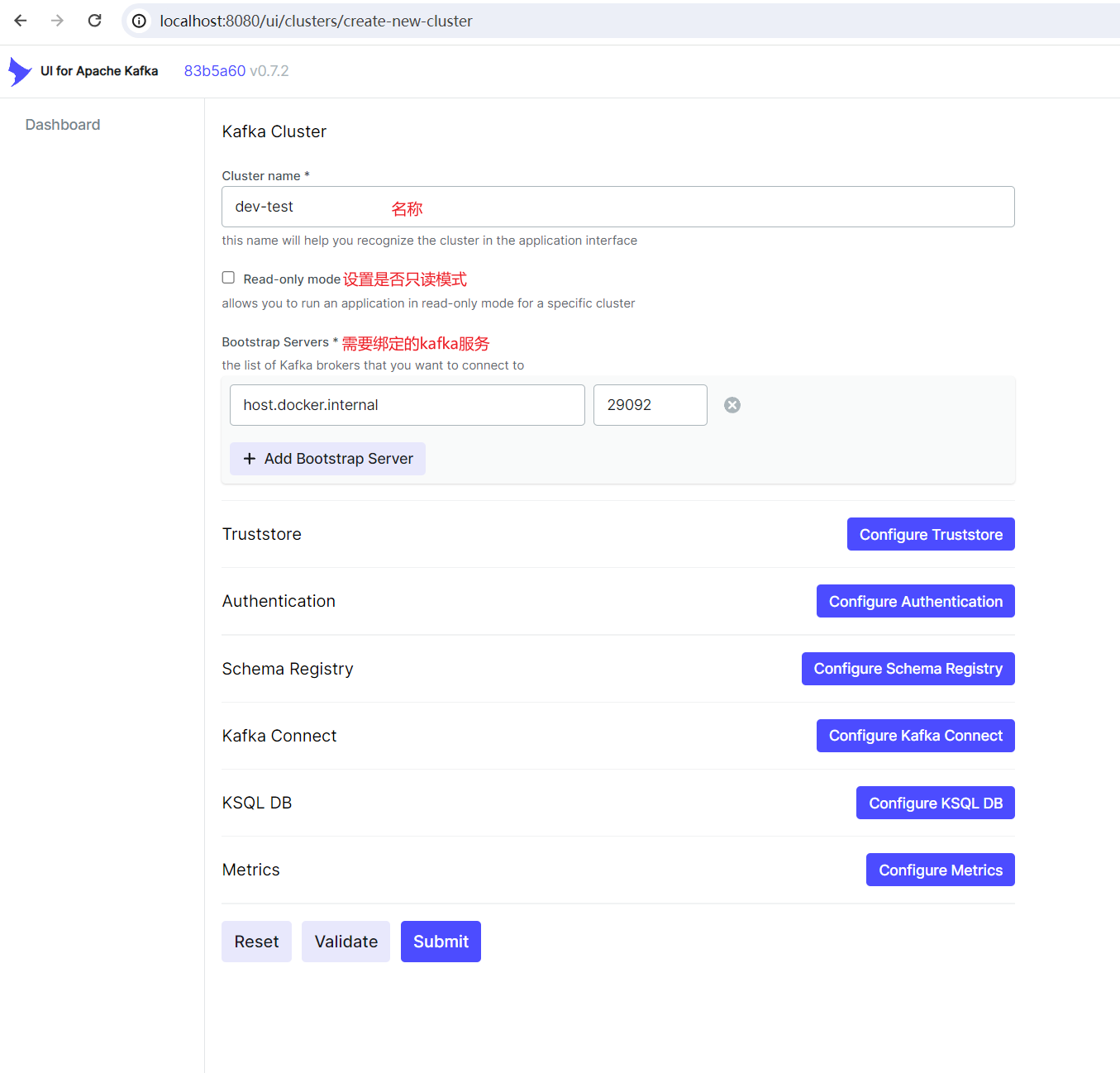
Task: Click Configure Truststore button
Action: coord(931,534)
